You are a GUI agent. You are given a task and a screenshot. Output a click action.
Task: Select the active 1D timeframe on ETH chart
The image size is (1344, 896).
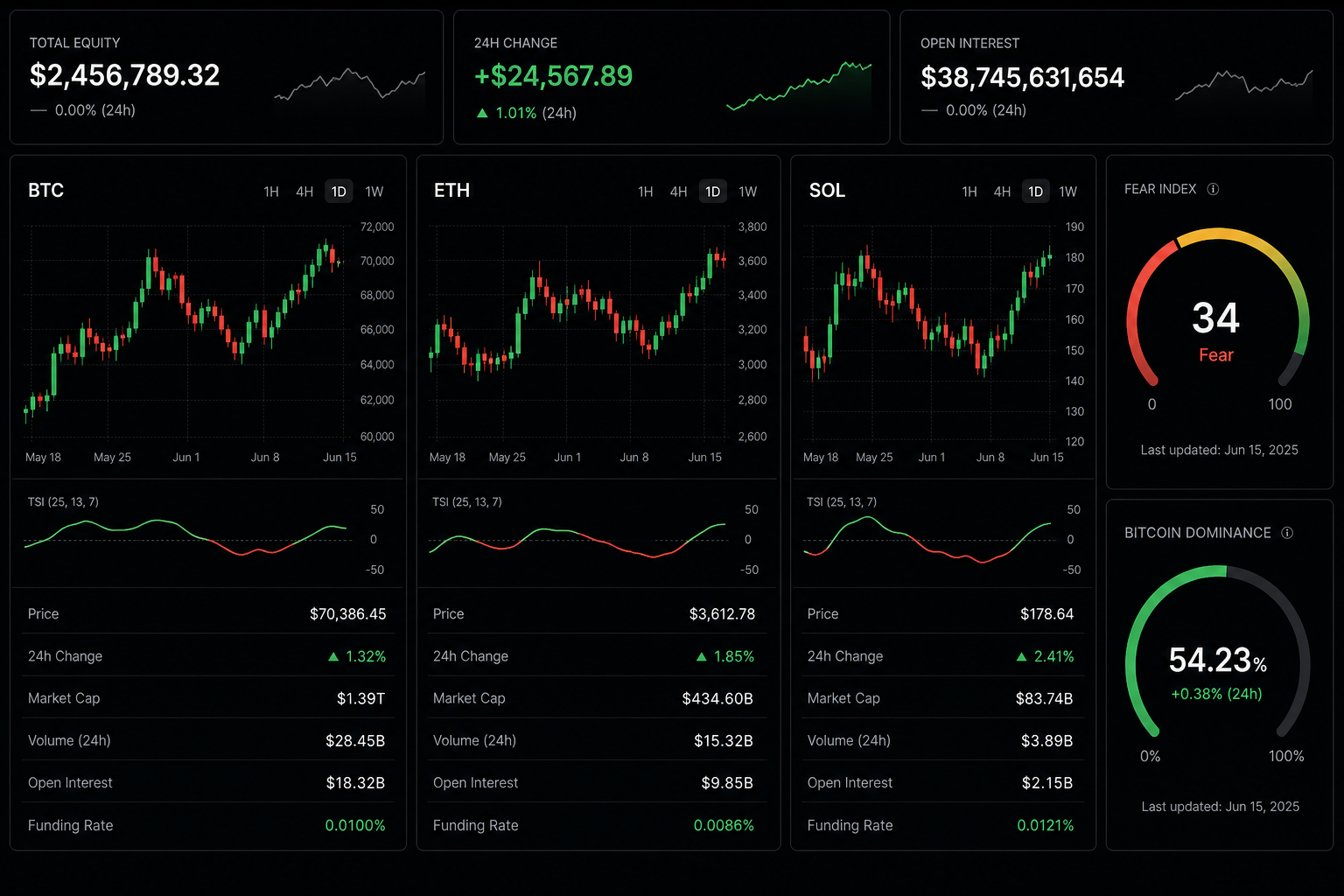point(713,192)
